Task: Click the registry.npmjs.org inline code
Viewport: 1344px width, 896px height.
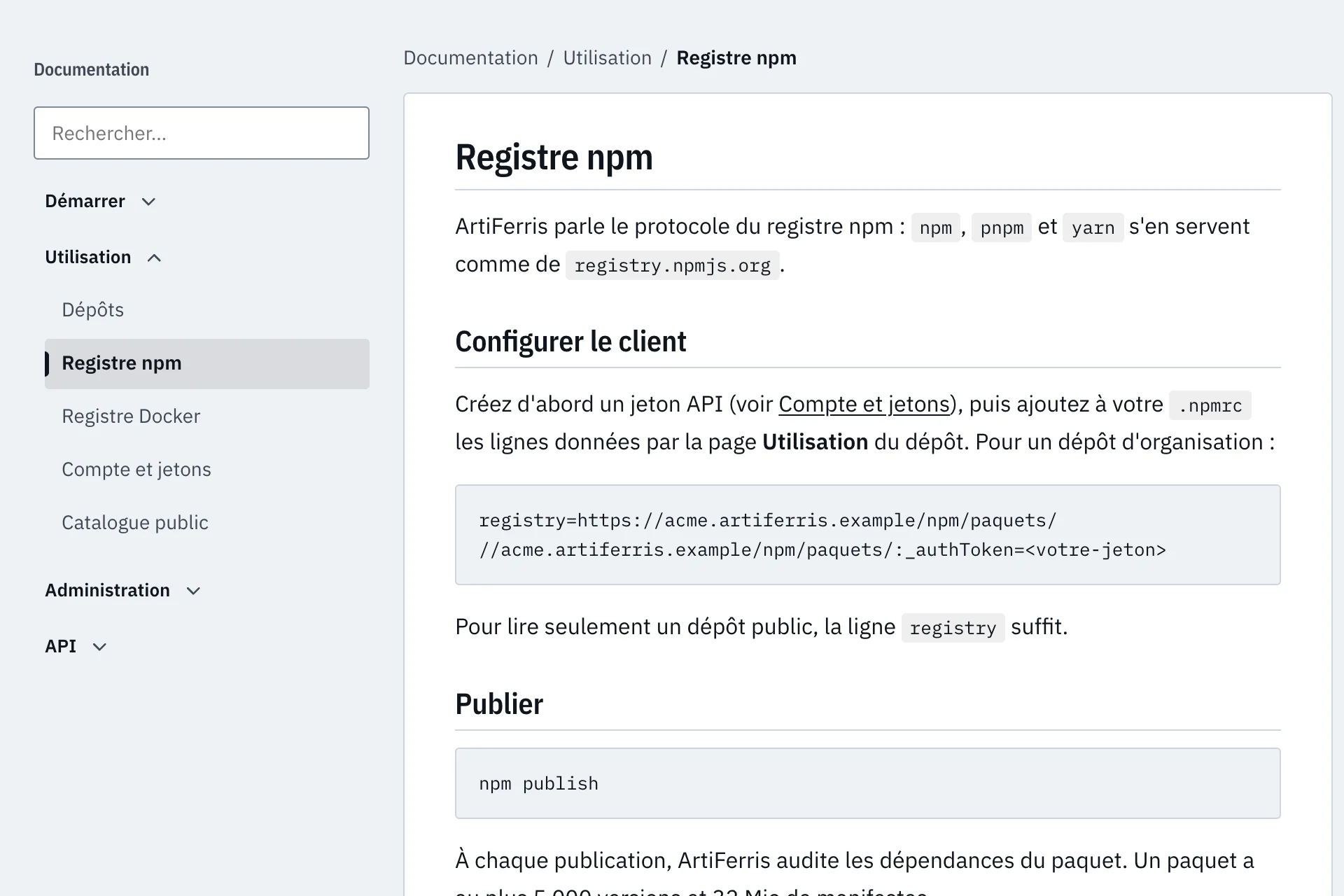Action: 672,266
